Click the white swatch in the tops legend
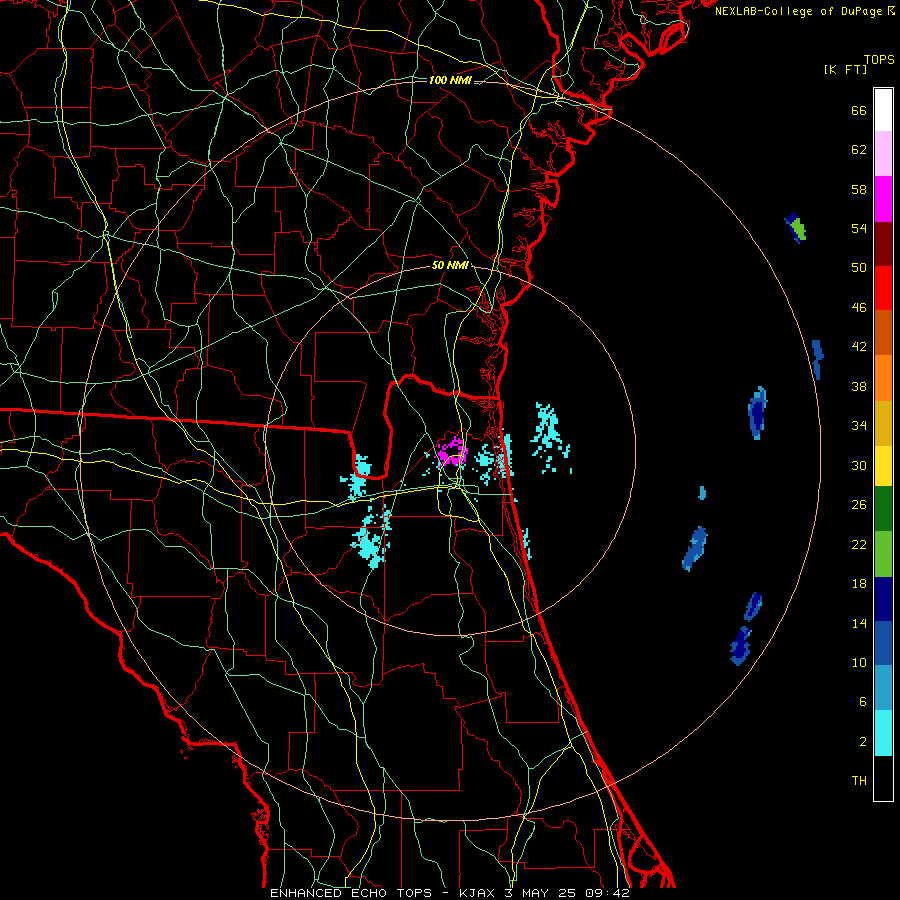 [883, 110]
